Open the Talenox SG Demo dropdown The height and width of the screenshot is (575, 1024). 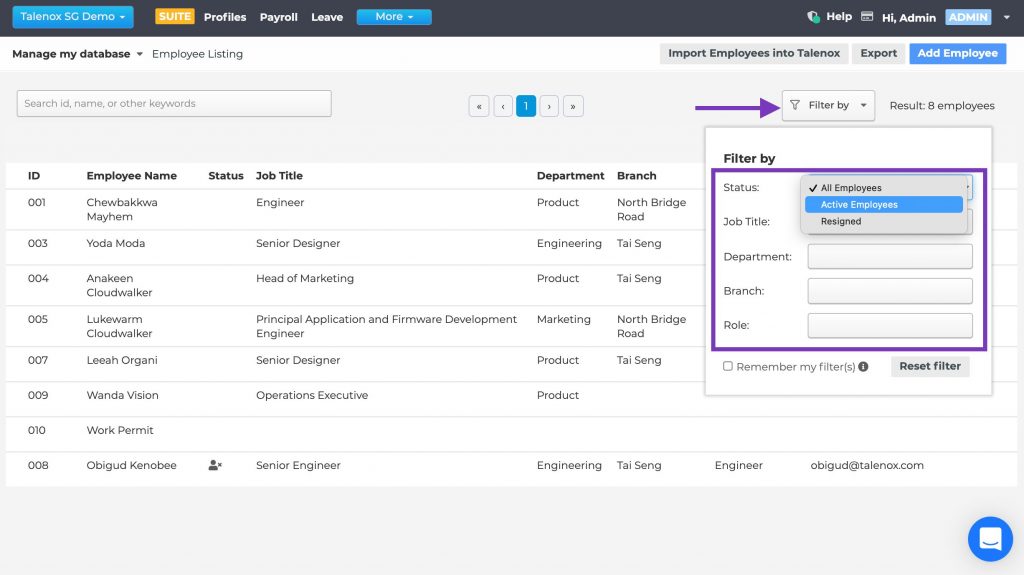pyautogui.click(x=72, y=16)
